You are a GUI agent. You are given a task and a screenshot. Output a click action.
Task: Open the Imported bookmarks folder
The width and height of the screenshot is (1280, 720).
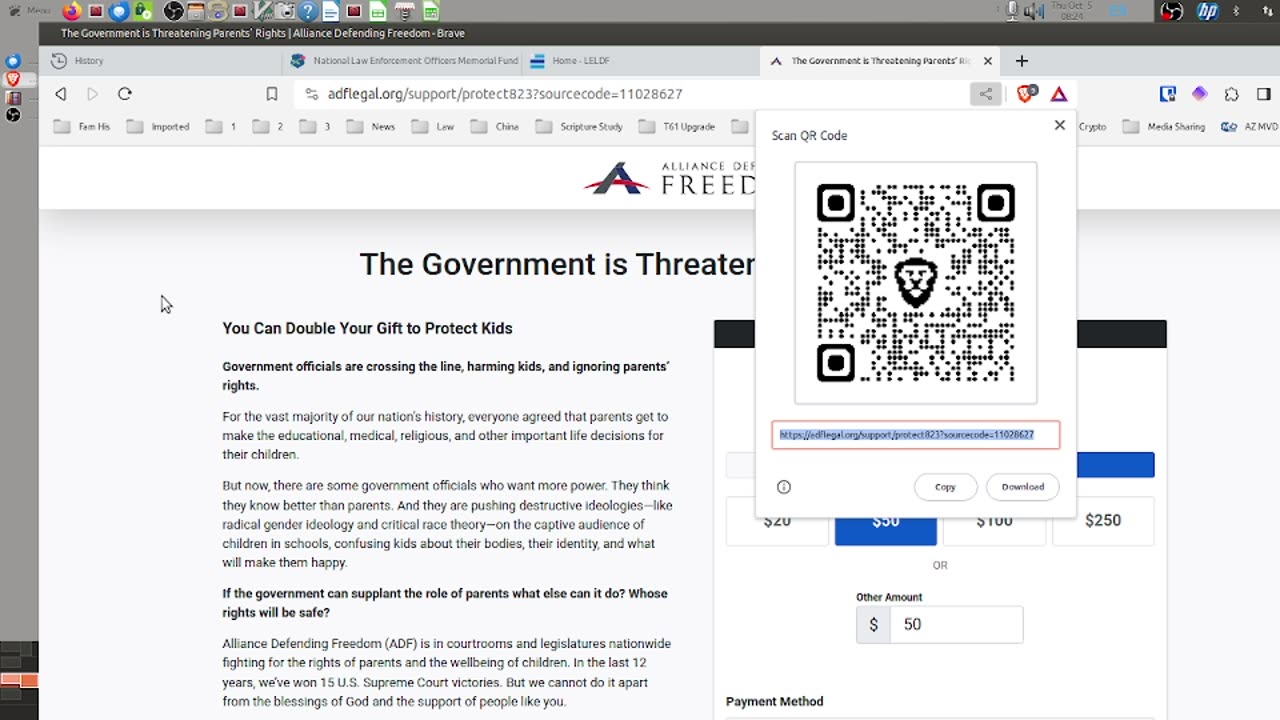pos(158,127)
